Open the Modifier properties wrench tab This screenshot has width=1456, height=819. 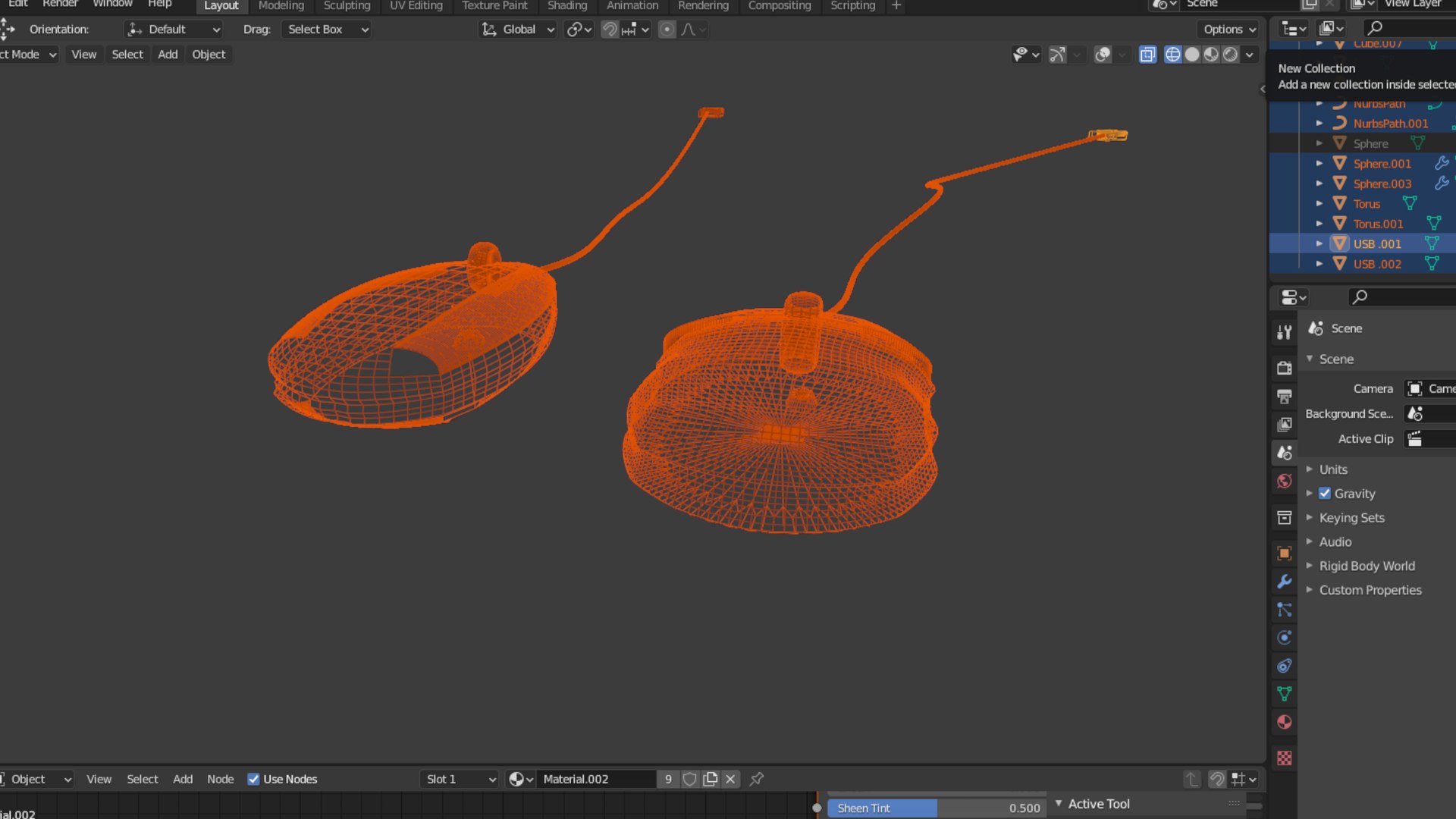click(x=1284, y=582)
